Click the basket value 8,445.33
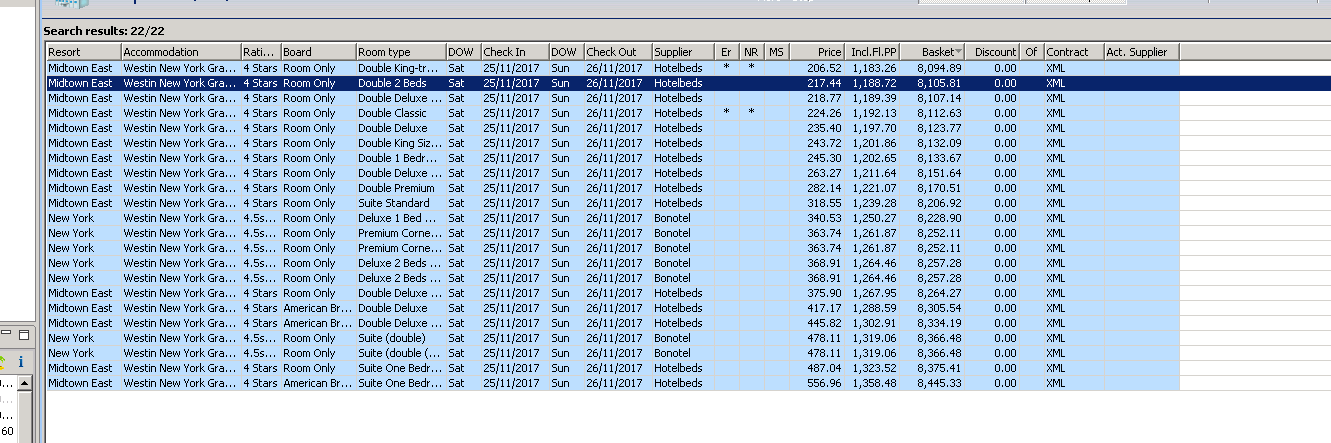Screen dimensions: 1331x443 click(938, 383)
